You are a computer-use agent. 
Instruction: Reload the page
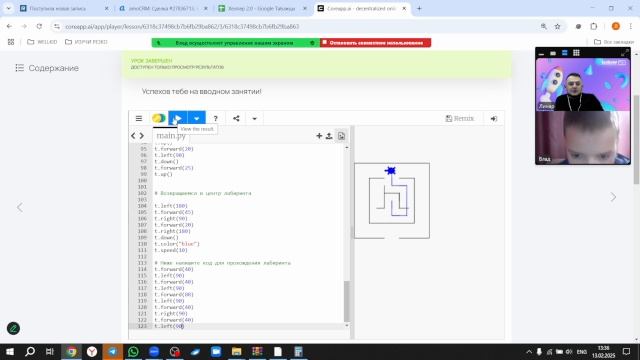pos(39,26)
